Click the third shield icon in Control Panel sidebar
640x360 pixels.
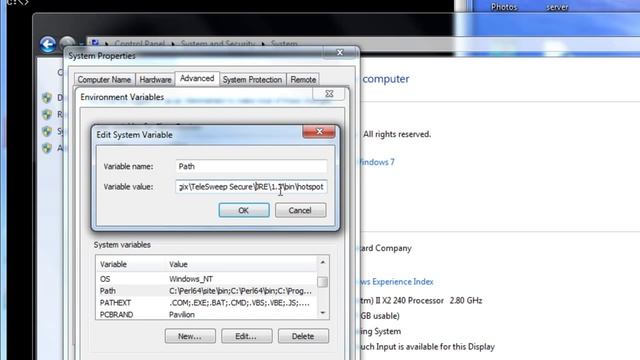(x=47, y=131)
